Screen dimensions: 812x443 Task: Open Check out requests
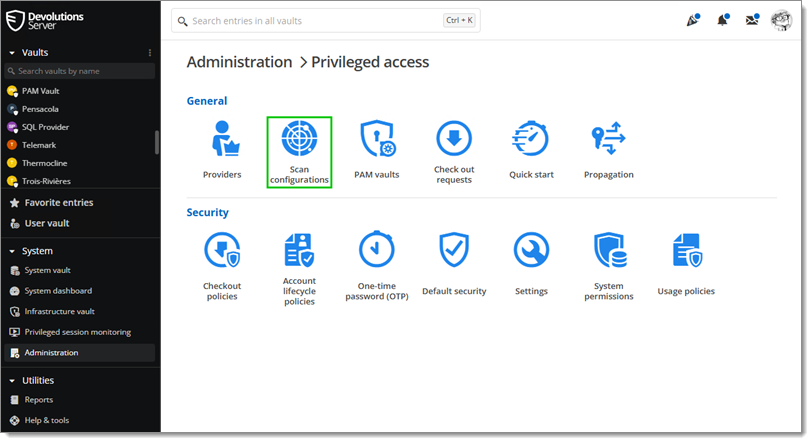coord(453,141)
